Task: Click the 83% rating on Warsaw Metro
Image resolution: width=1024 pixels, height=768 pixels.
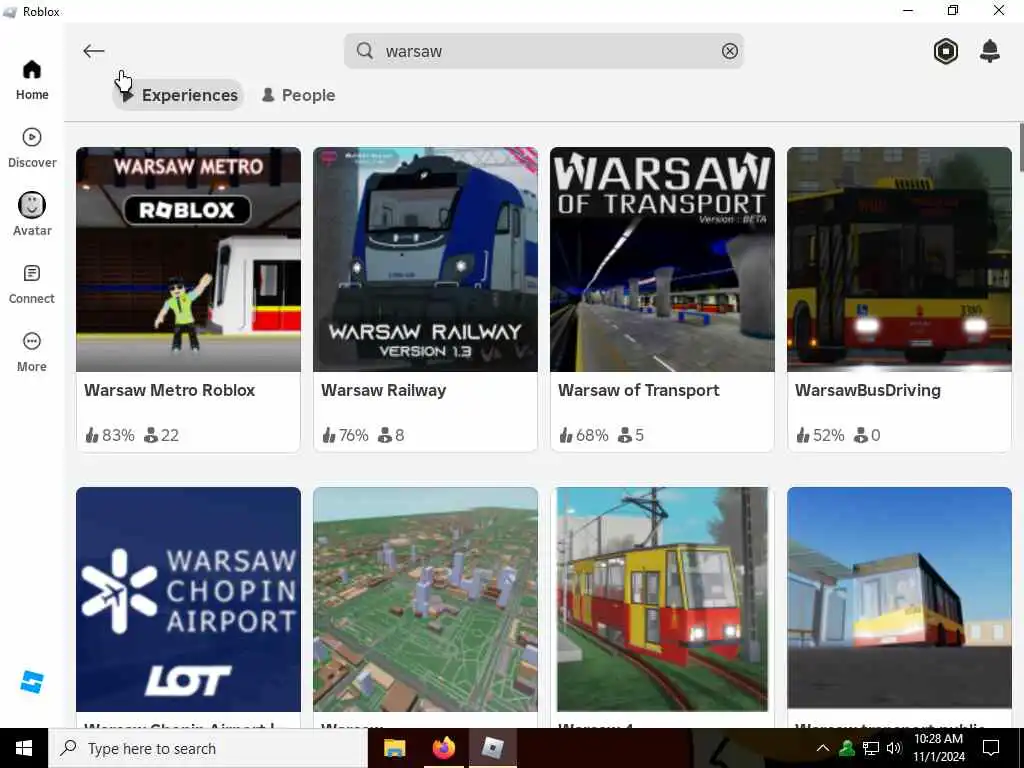Action: coord(110,435)
